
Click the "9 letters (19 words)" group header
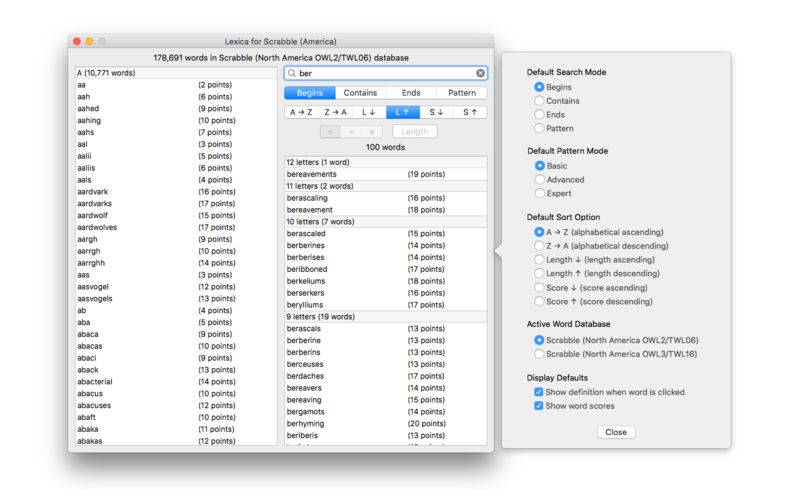coord(386,317)
